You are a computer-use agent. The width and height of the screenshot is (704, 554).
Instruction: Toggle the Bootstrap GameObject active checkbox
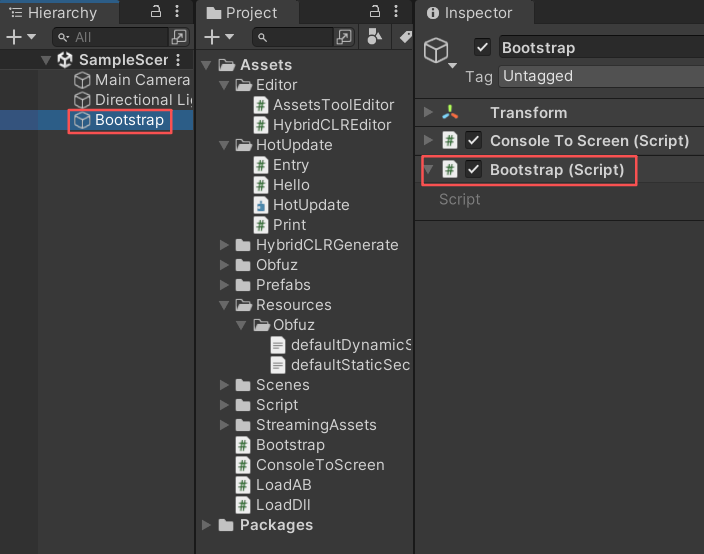pos(483,48)
